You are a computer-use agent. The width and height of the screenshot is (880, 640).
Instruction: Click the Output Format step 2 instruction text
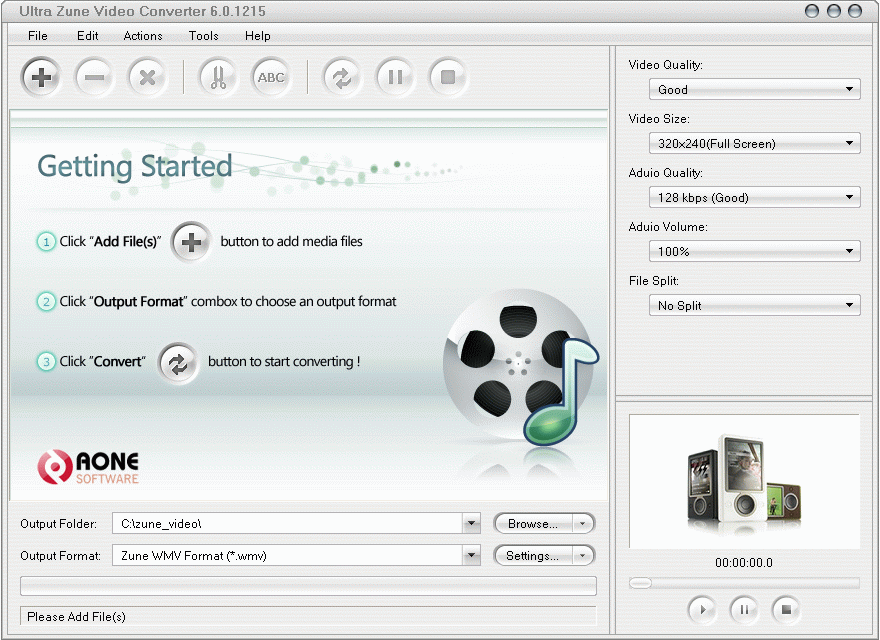pos(228,301)
